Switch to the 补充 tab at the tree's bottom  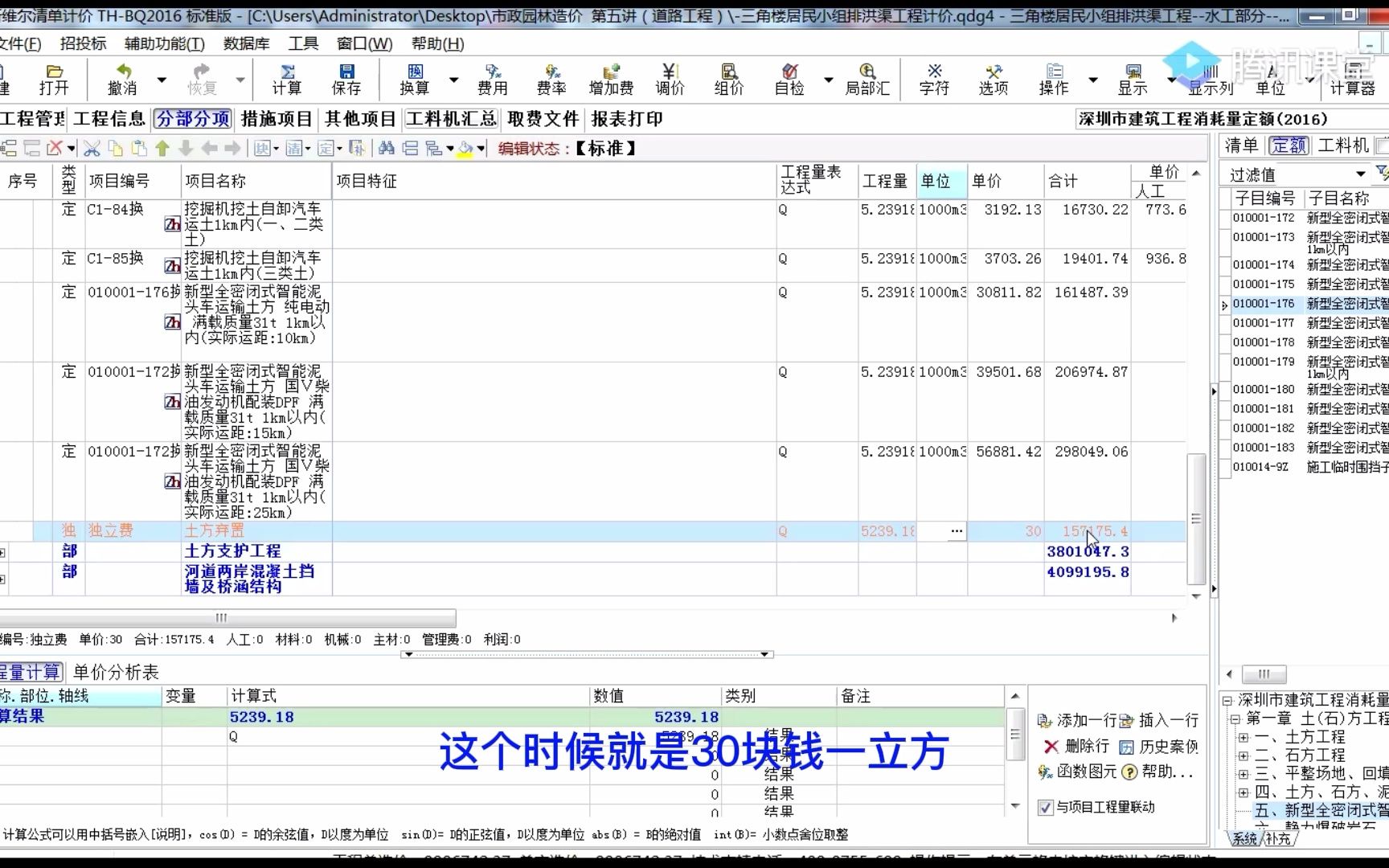pyautogui.click(x=1279, y=838)
